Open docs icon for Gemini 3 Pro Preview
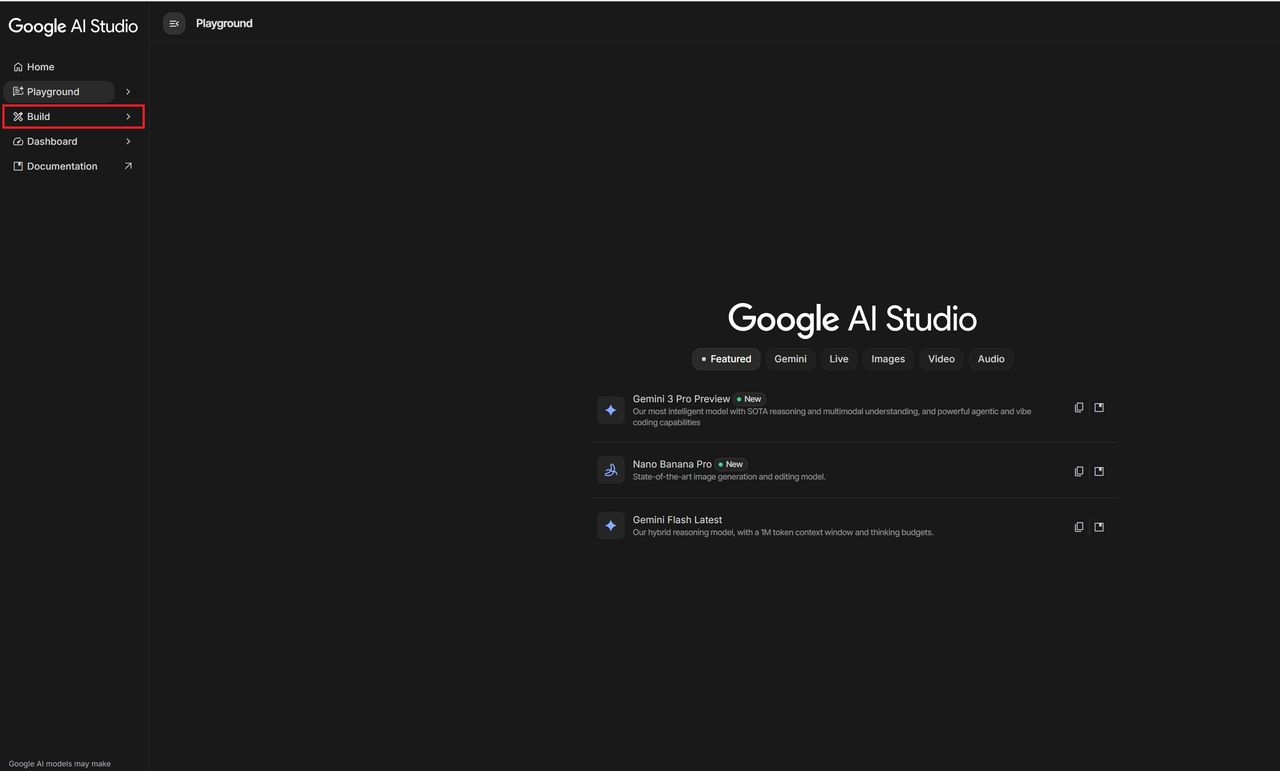The width and height of the screenshot is (1280, 771). pyautogui.click(x=1099, y=408)
